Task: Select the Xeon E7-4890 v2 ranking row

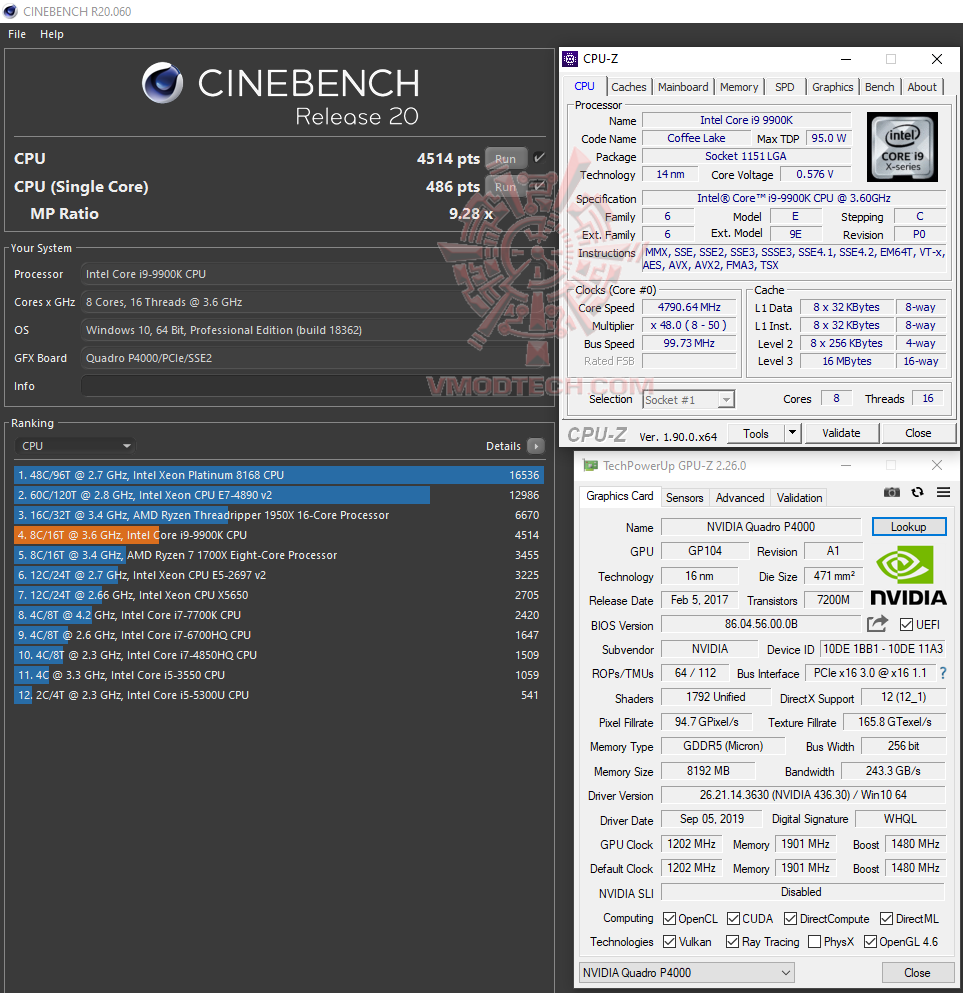Action: tap(279, 495)
